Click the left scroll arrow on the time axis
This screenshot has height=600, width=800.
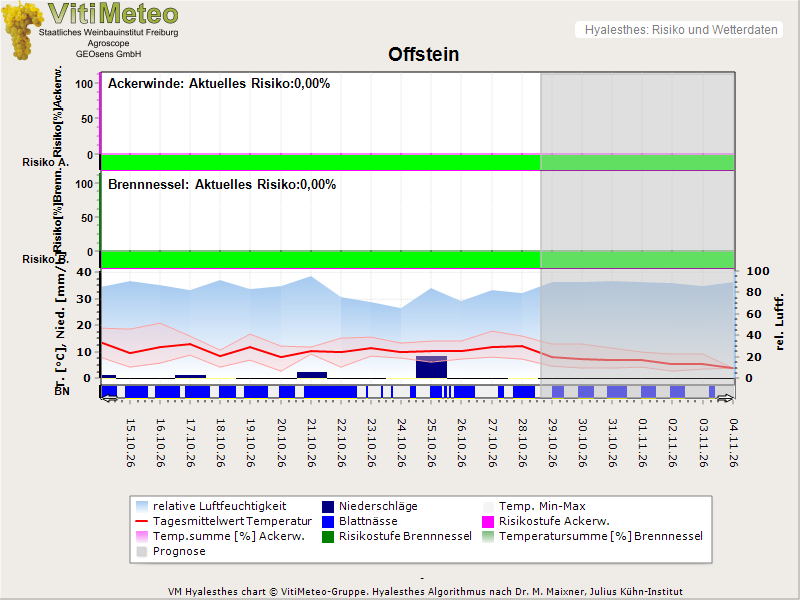click(x=110, y=398)
